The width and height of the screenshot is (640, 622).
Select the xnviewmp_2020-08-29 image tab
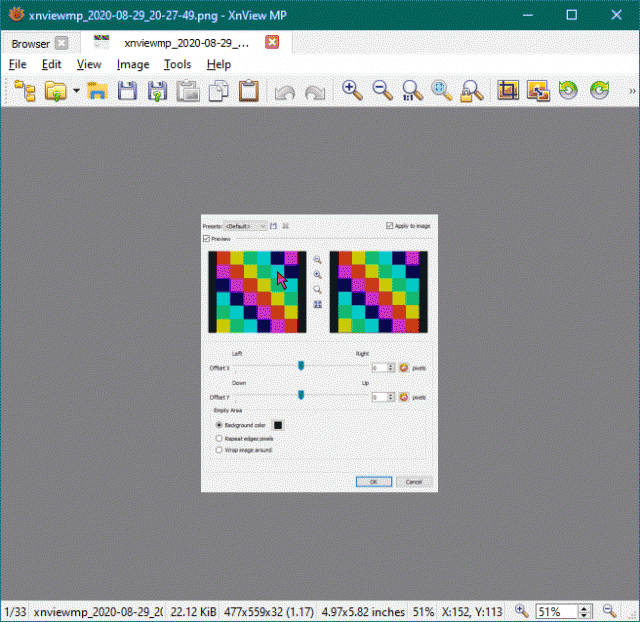coord(187,43)
